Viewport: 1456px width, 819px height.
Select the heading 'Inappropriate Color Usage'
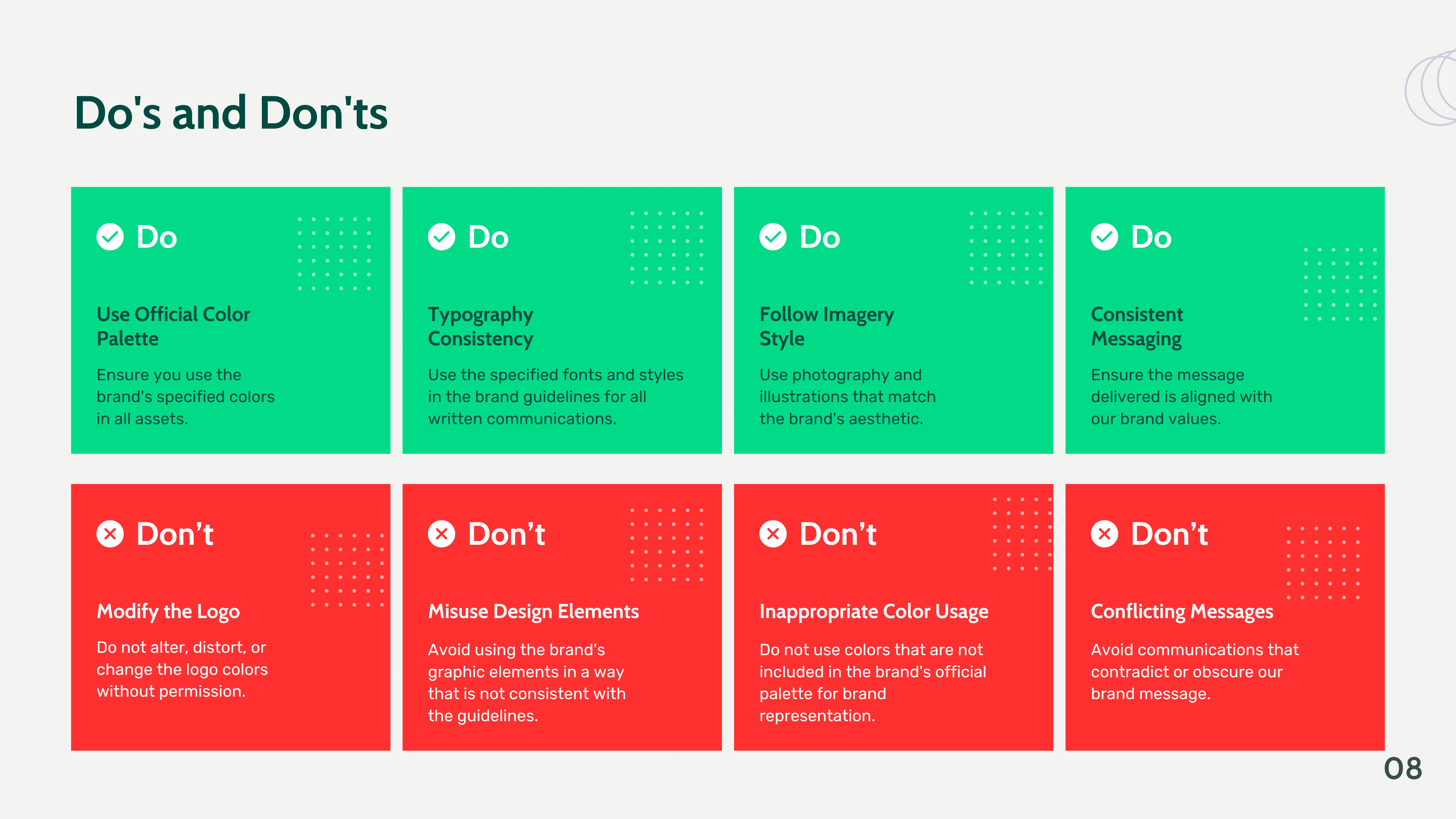pos(874,612)
